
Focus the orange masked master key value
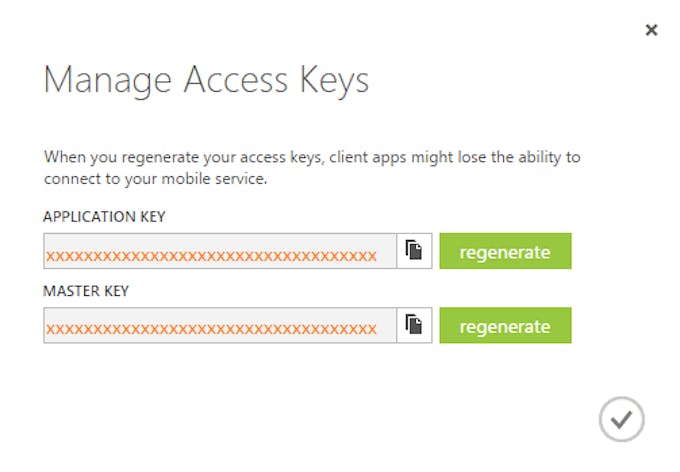(211, 329)
